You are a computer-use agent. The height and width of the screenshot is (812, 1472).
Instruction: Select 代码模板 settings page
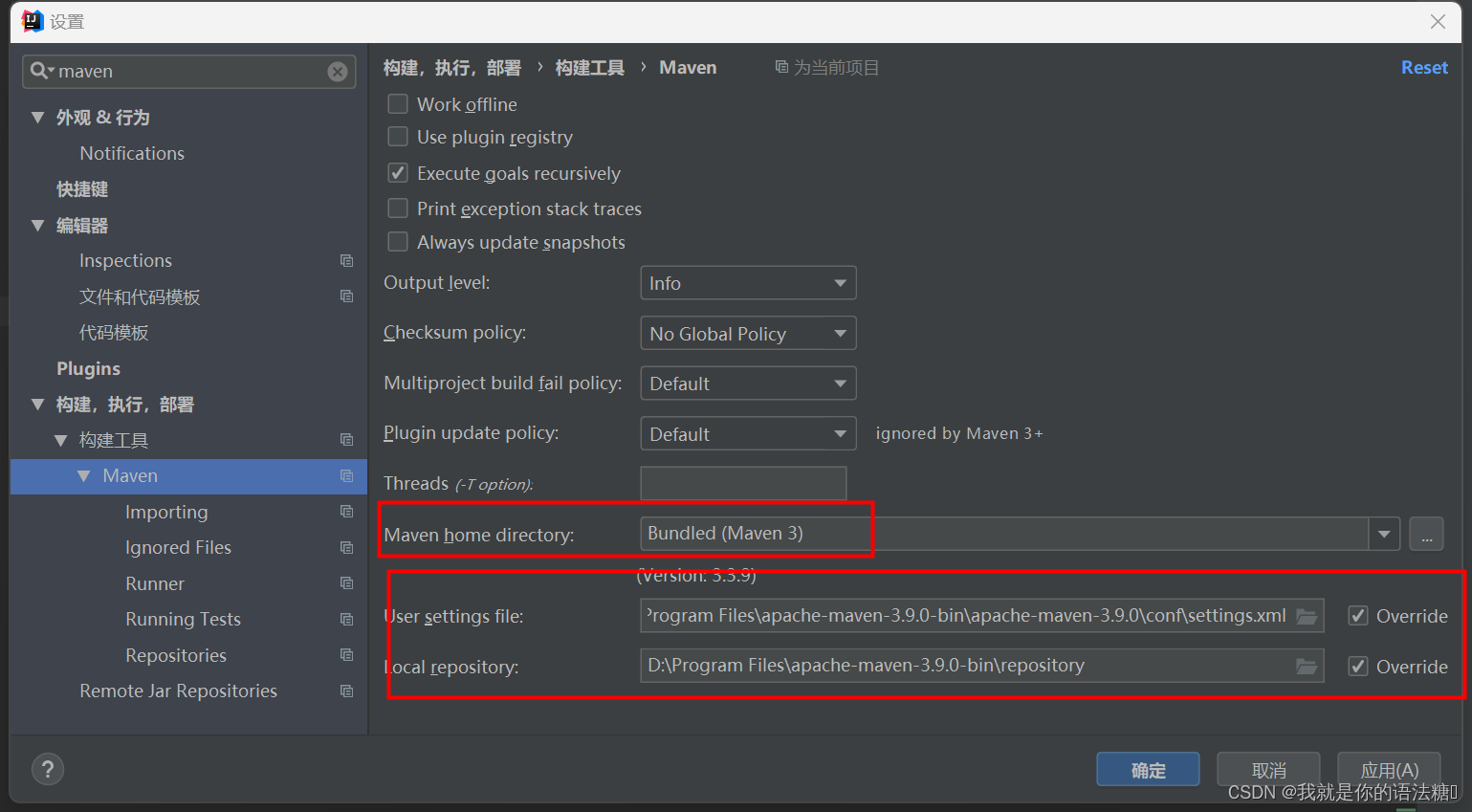click(x=114, y=333)
